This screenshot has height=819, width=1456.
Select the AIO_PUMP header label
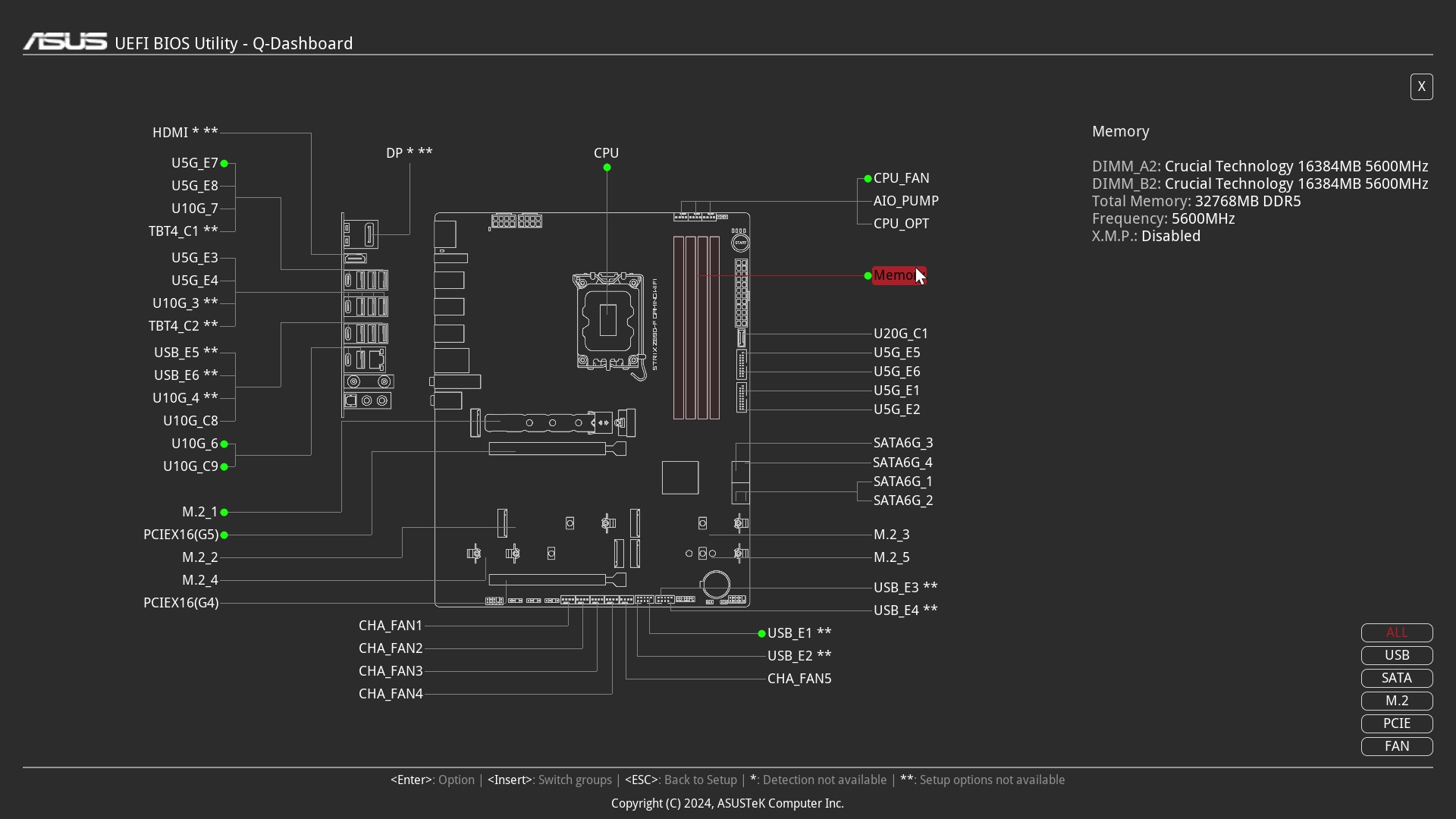point(905,201)
